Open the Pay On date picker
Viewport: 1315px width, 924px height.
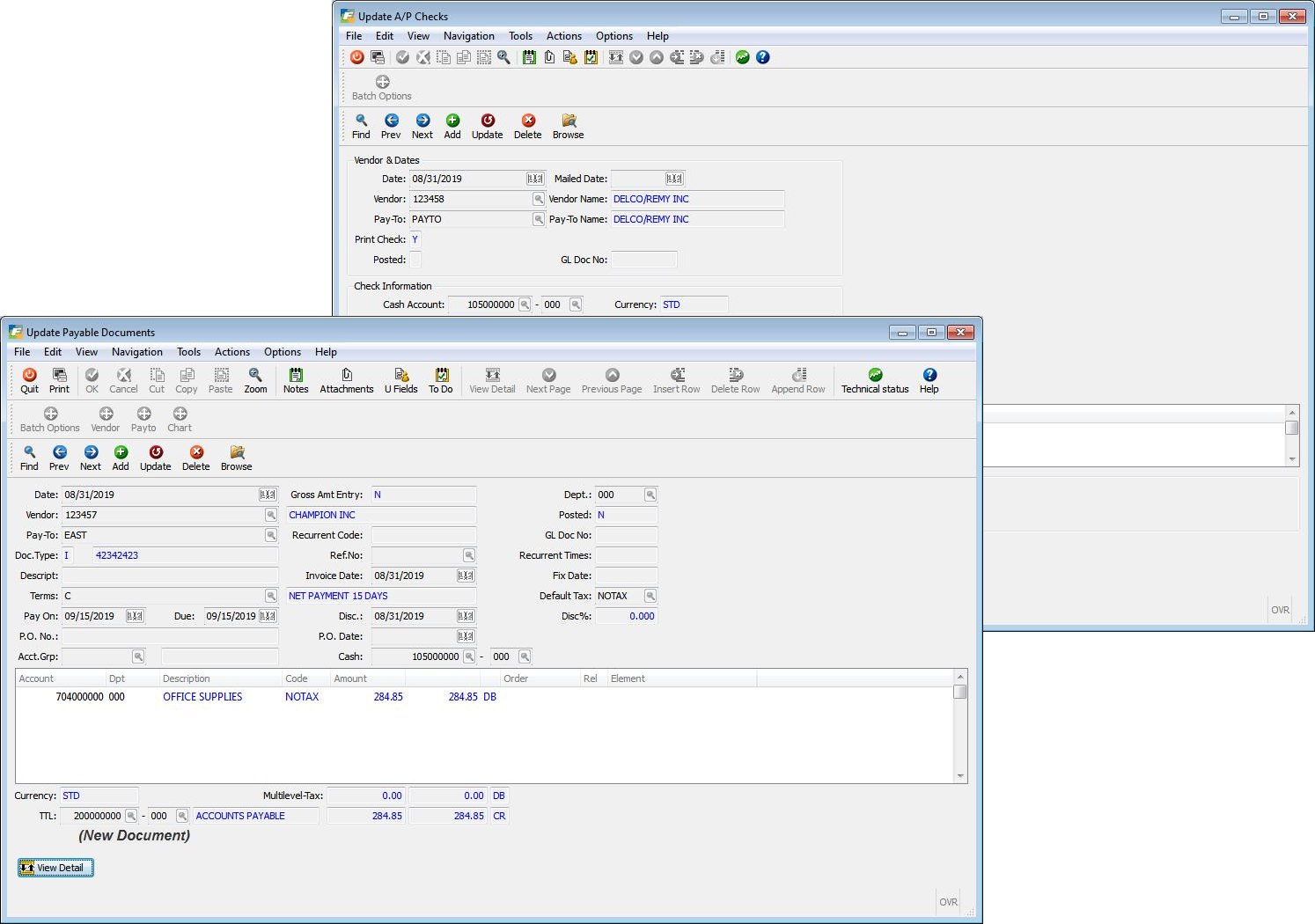click(x=133, y=616)
